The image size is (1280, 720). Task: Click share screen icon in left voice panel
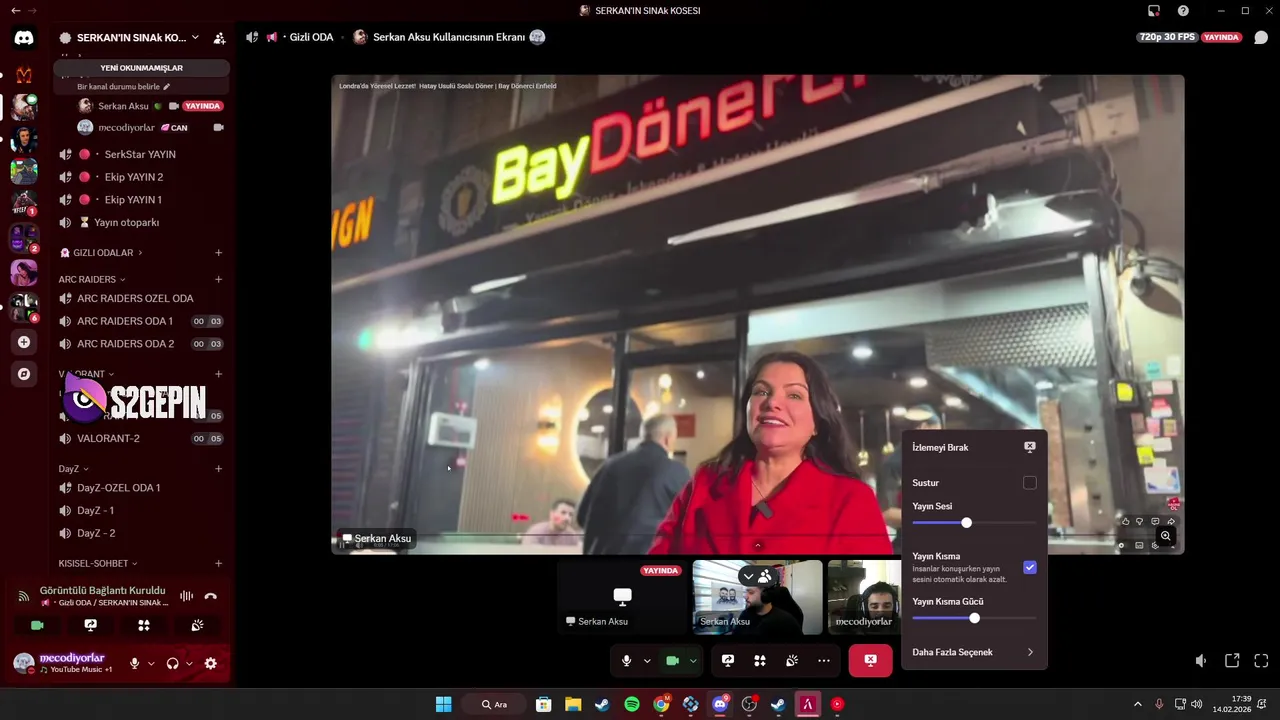click(x=91, y=625)
